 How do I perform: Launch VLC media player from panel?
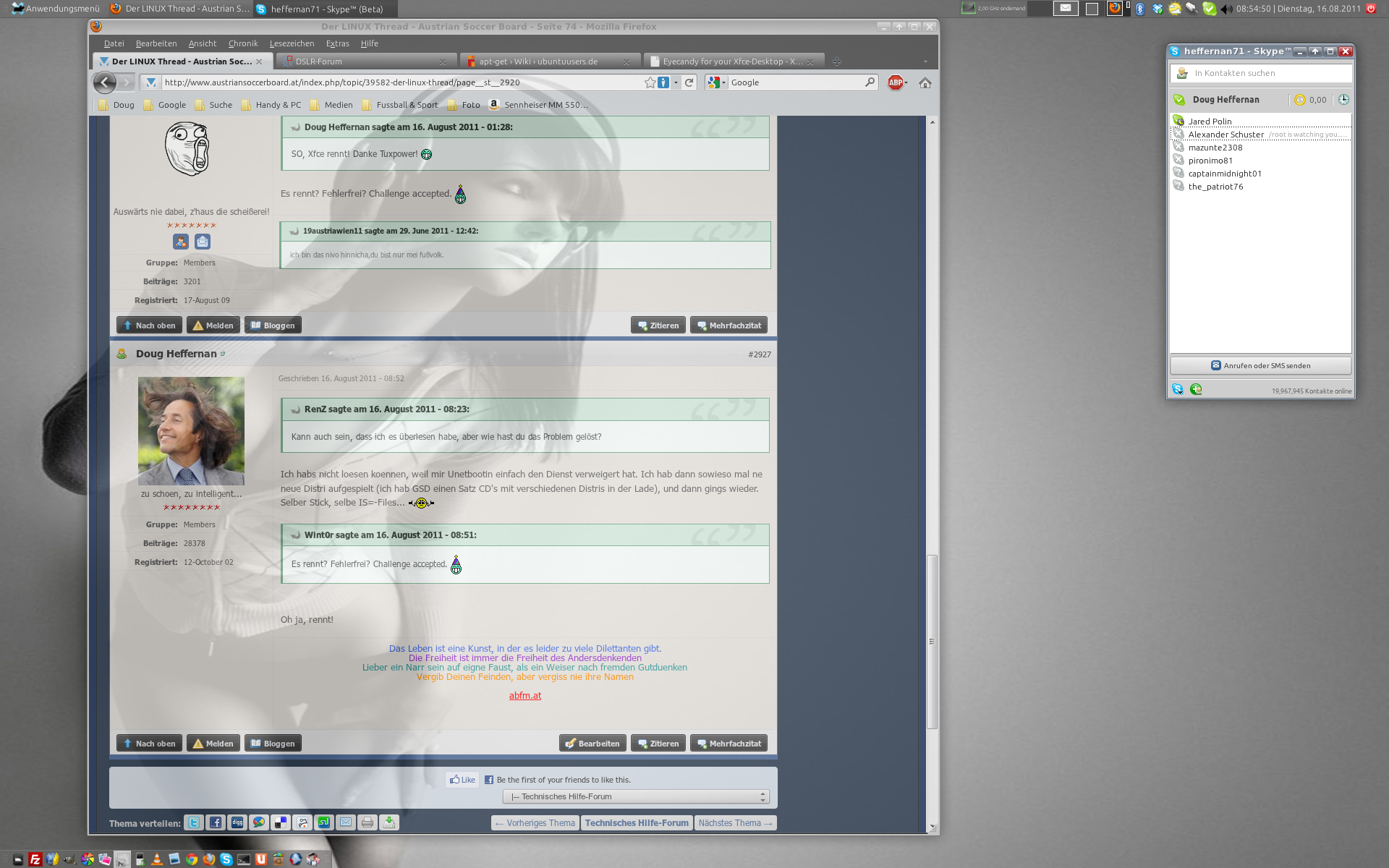coord(157,859)
